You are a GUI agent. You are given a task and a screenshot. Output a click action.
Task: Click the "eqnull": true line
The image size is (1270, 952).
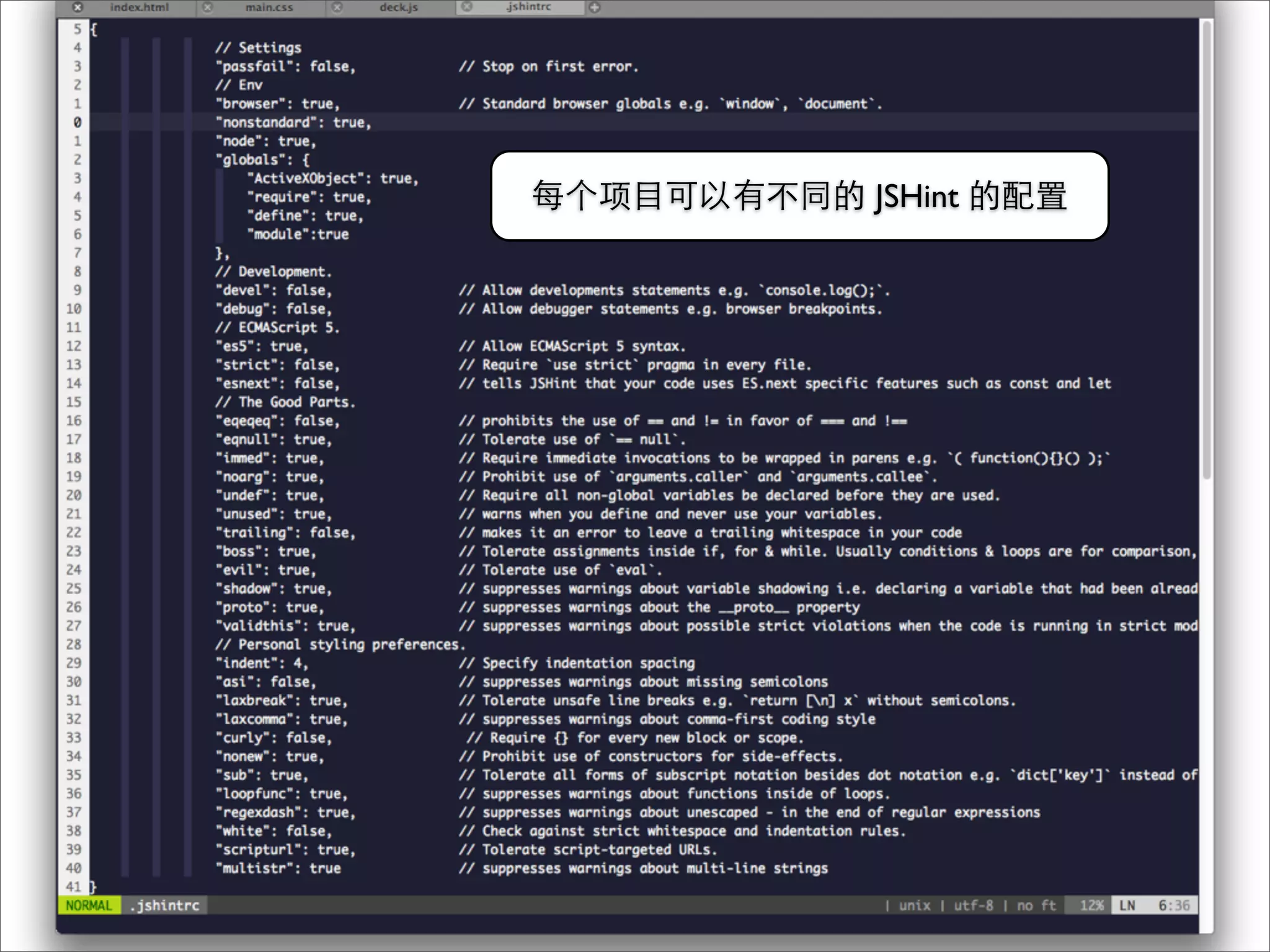[x=273, y=439]
